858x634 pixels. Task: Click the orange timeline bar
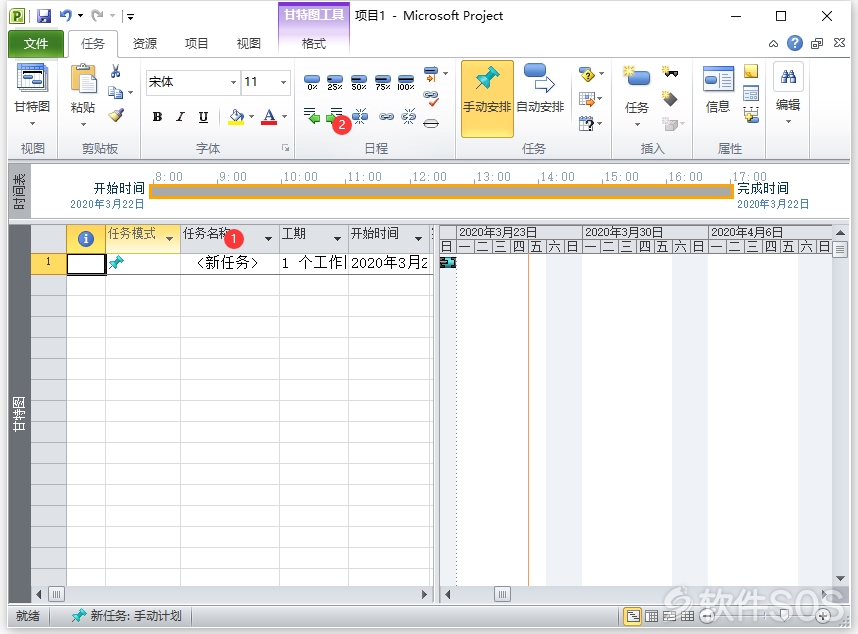pyautogui.click(x=441, y=191)
